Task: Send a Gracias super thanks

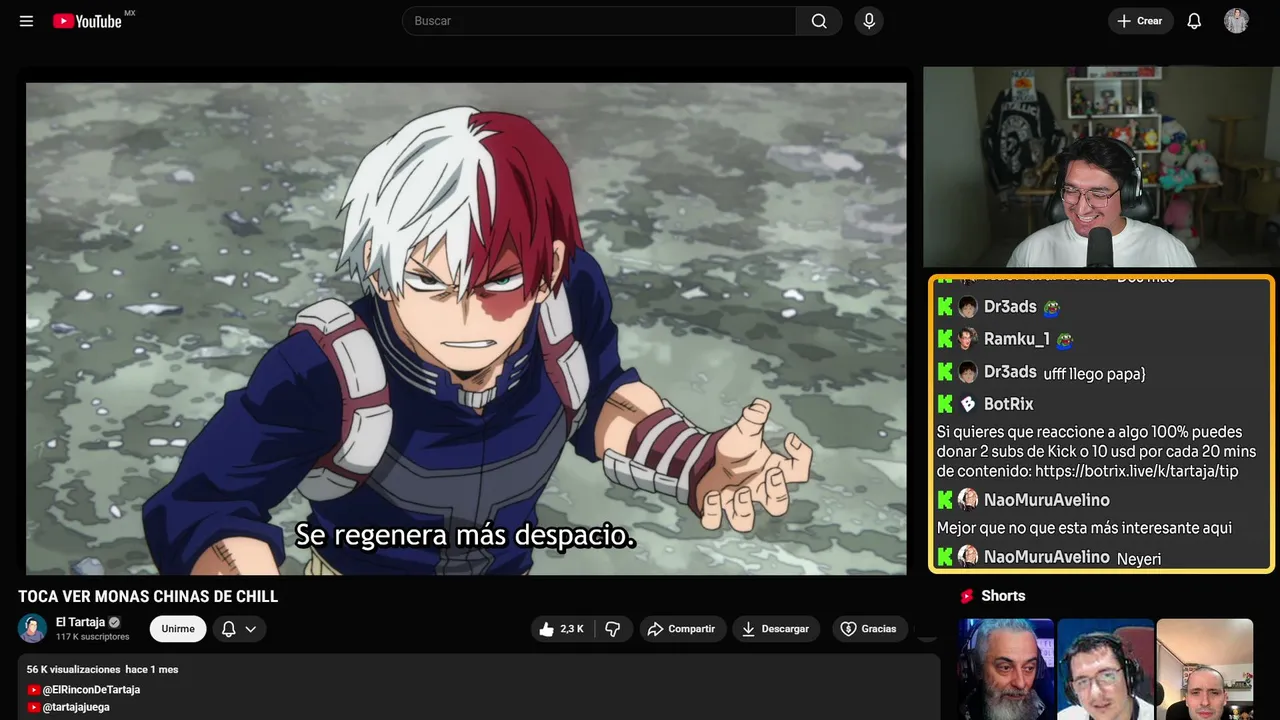Action: 868,629
